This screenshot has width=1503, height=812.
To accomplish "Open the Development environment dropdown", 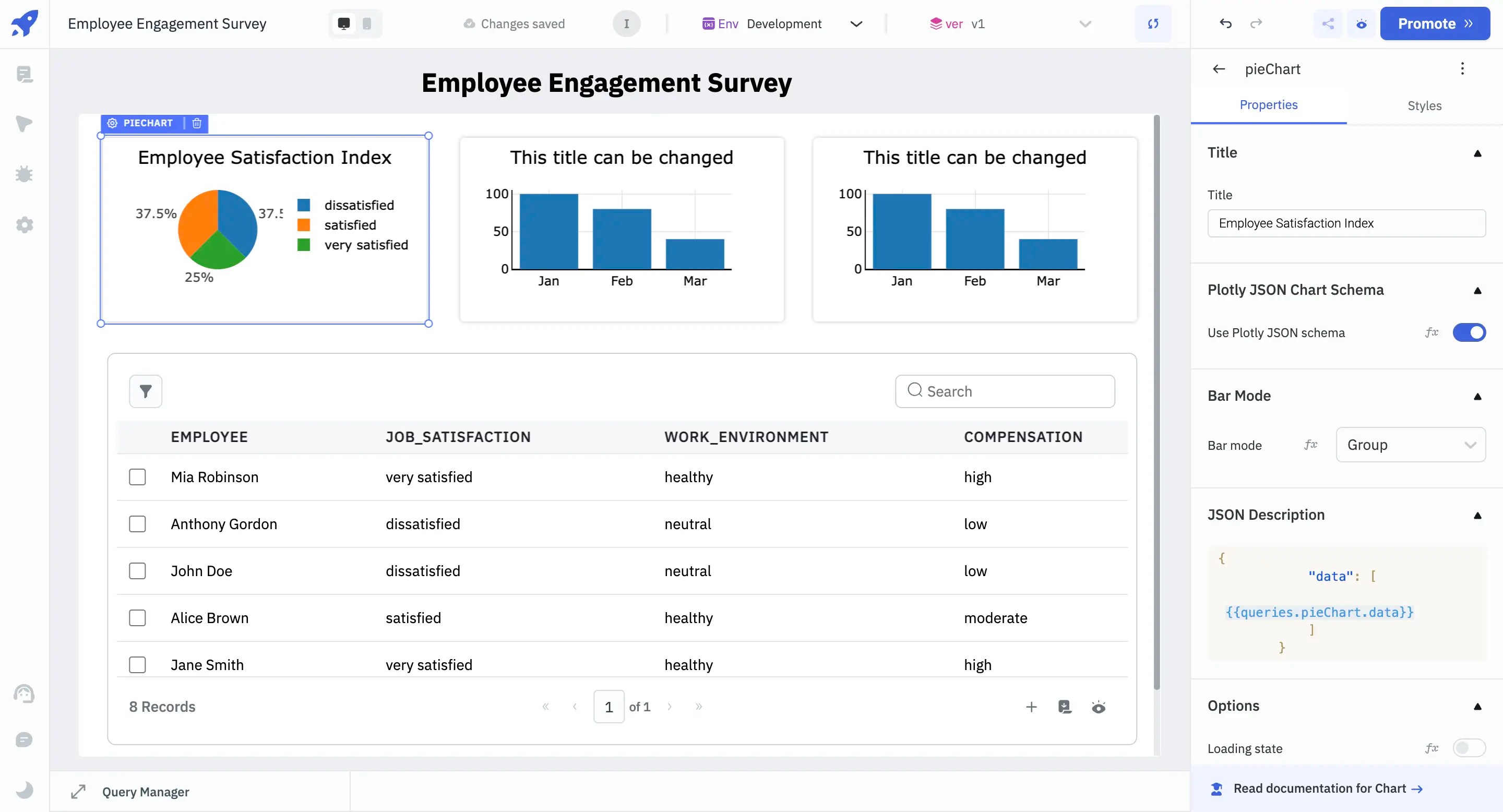I will coord(856,24).
